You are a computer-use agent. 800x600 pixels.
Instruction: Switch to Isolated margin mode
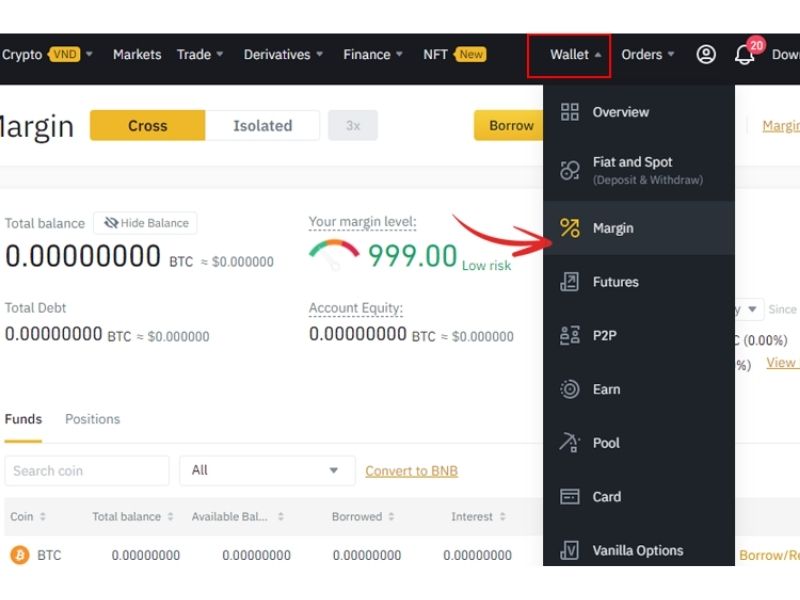(262, 126)
